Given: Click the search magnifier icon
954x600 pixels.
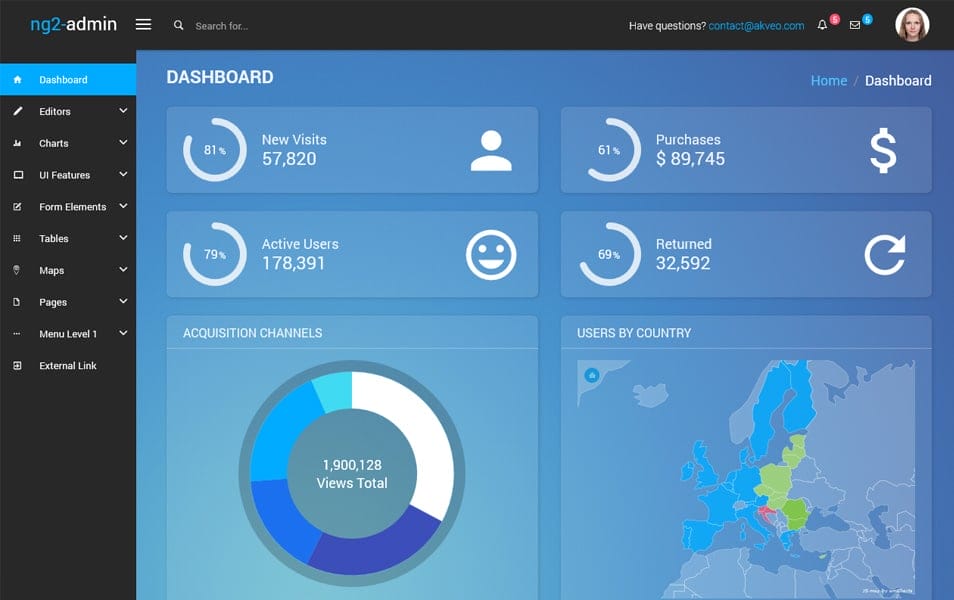Looking at the screenshot, I should point(179,26).
